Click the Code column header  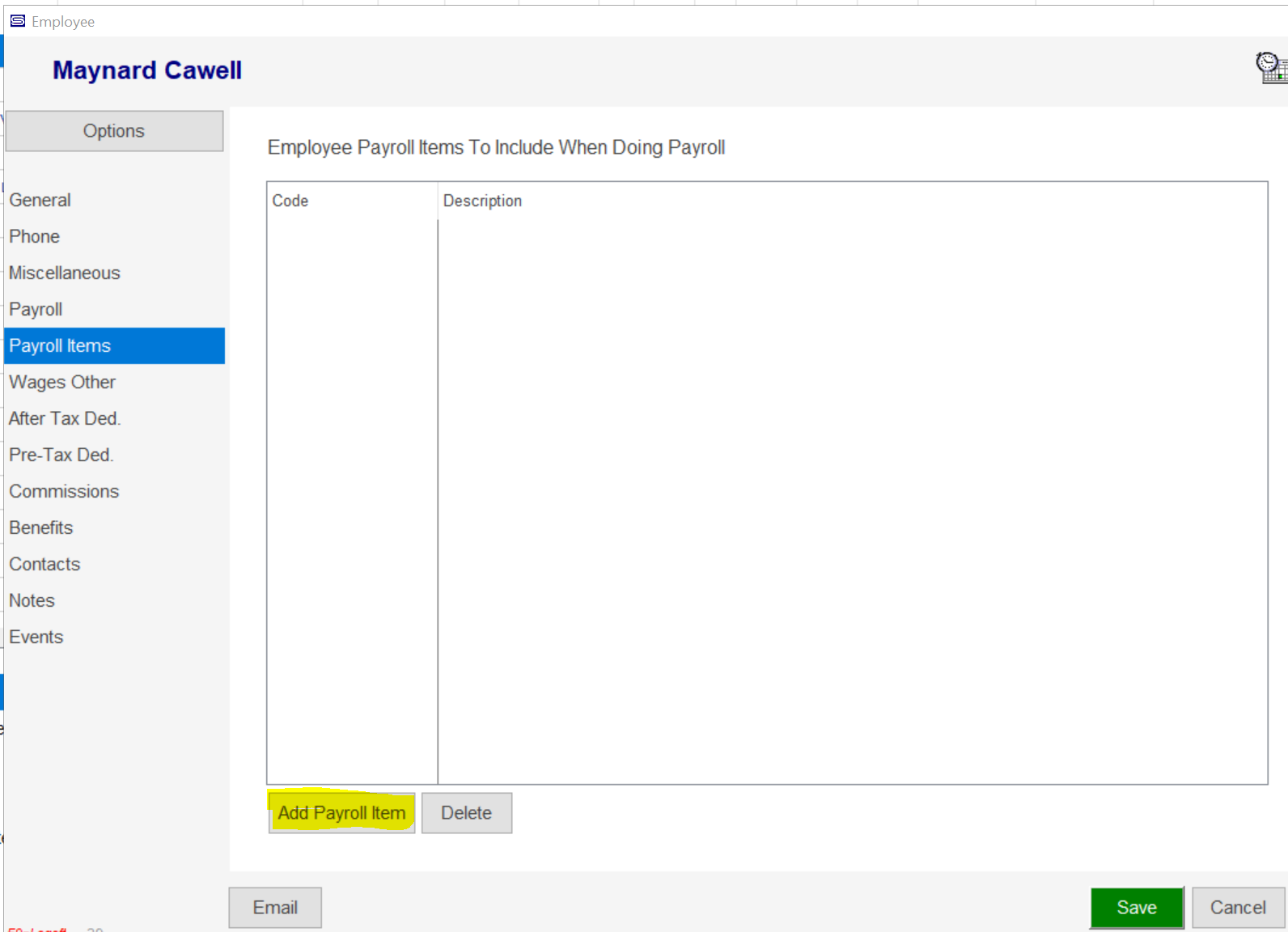tap(290, 201)
